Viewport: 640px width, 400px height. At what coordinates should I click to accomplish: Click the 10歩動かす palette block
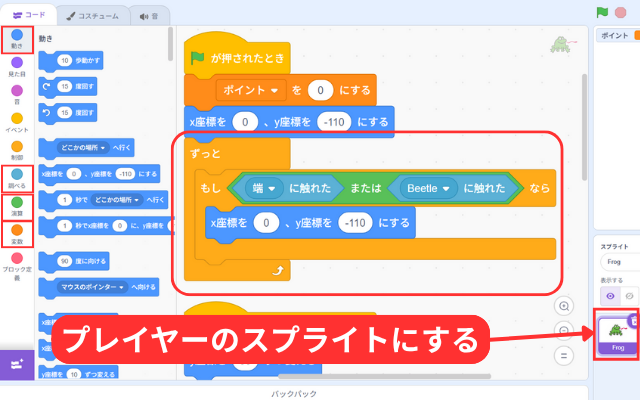click(71, 61)
